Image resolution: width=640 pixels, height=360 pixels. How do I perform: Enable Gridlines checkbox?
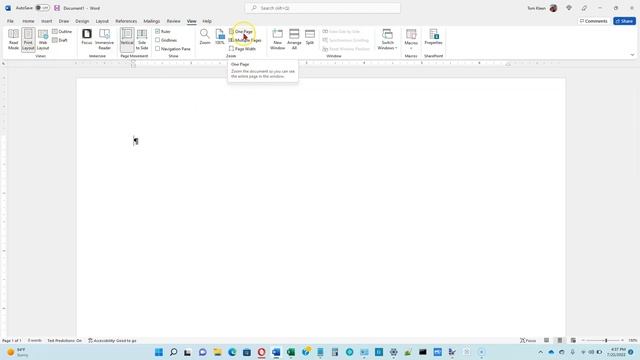158,40
